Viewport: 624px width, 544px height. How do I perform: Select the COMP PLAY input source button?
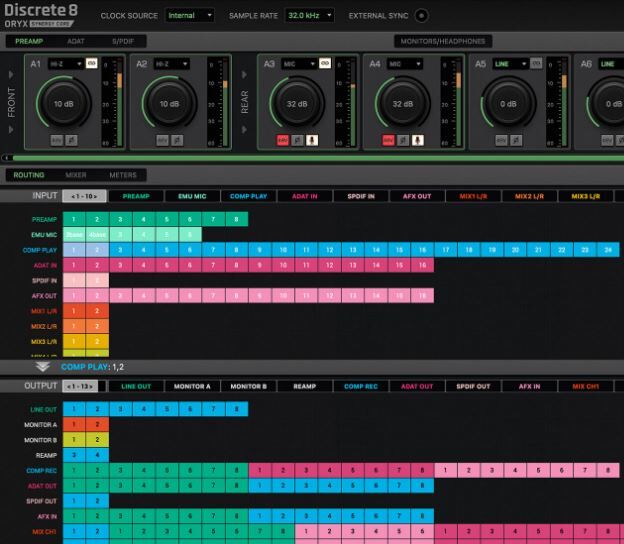click(248, 196)
